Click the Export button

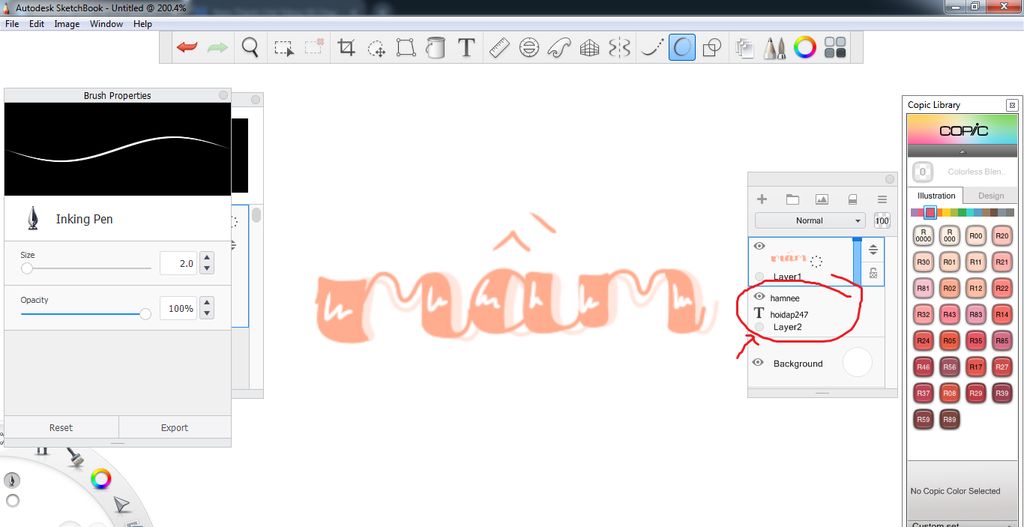click(x=174, y=427)
